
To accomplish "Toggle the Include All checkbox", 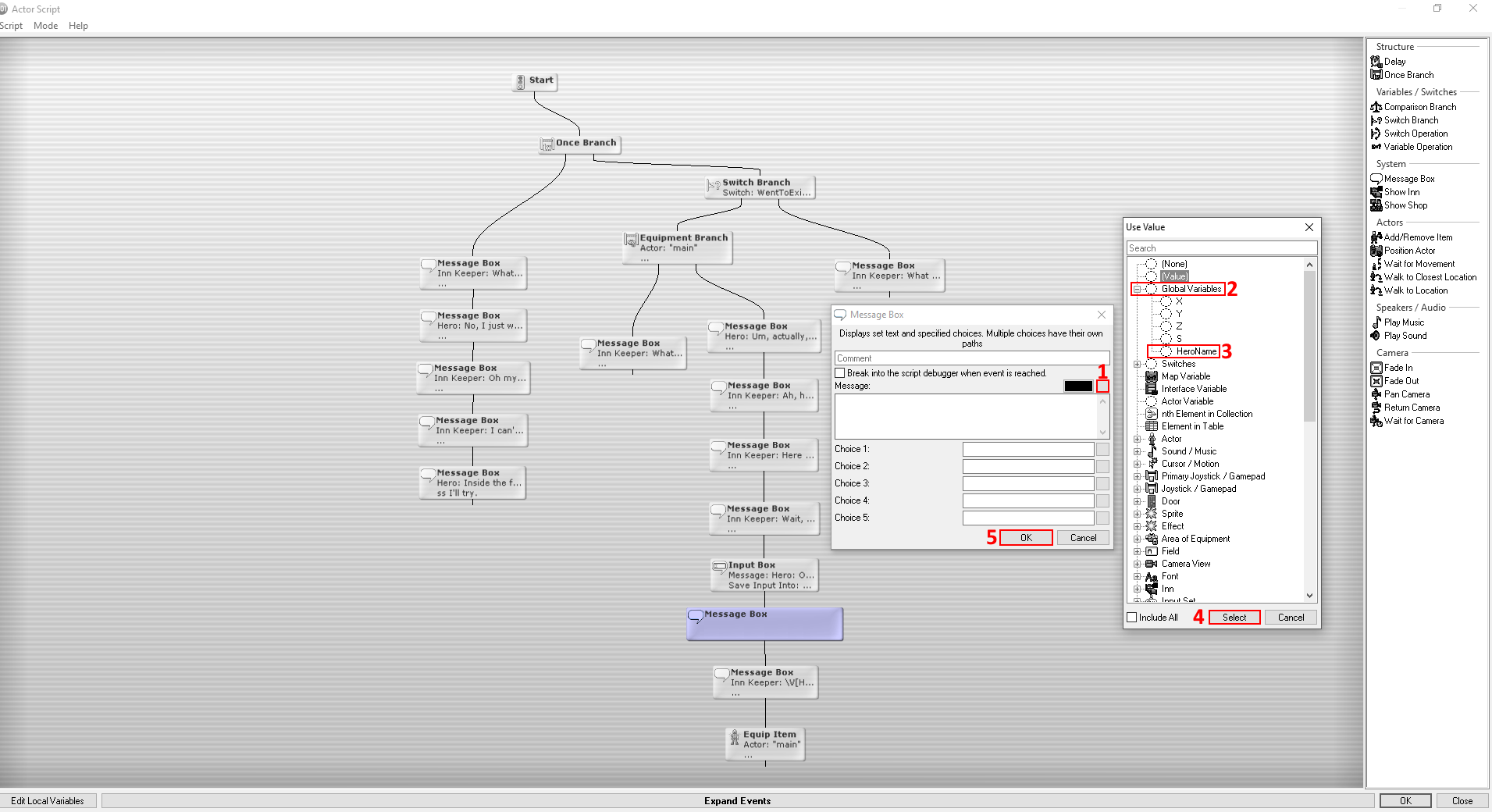I will 1132,618.
